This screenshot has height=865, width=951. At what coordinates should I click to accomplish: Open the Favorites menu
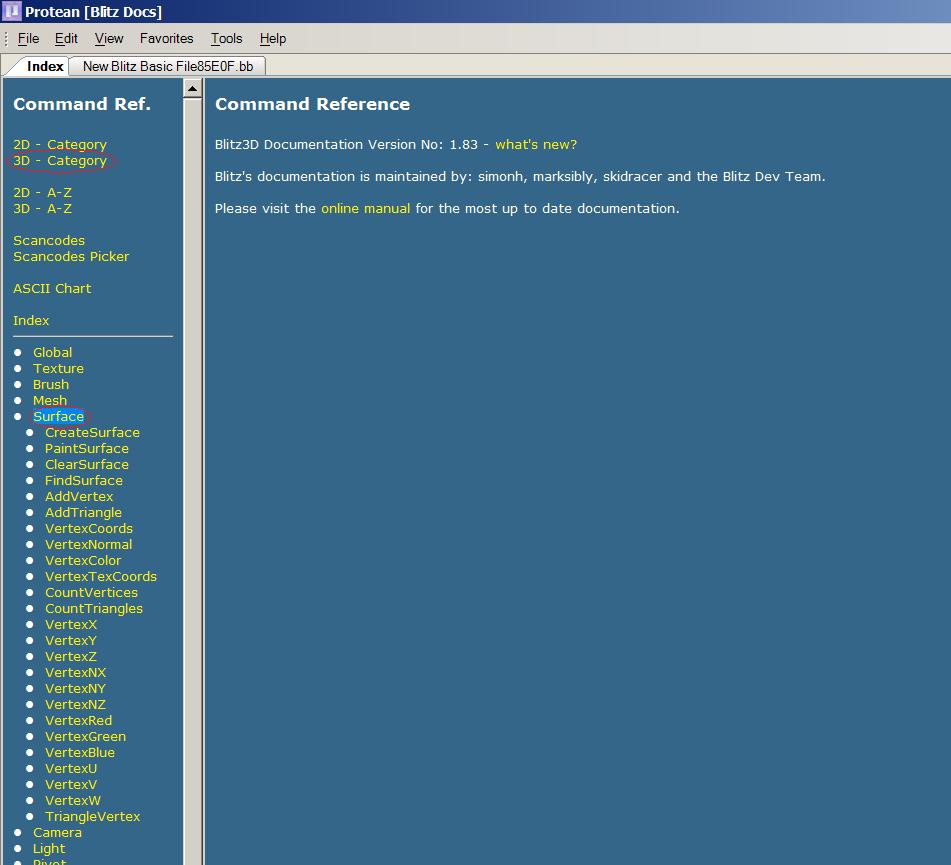tap(166, 38)
